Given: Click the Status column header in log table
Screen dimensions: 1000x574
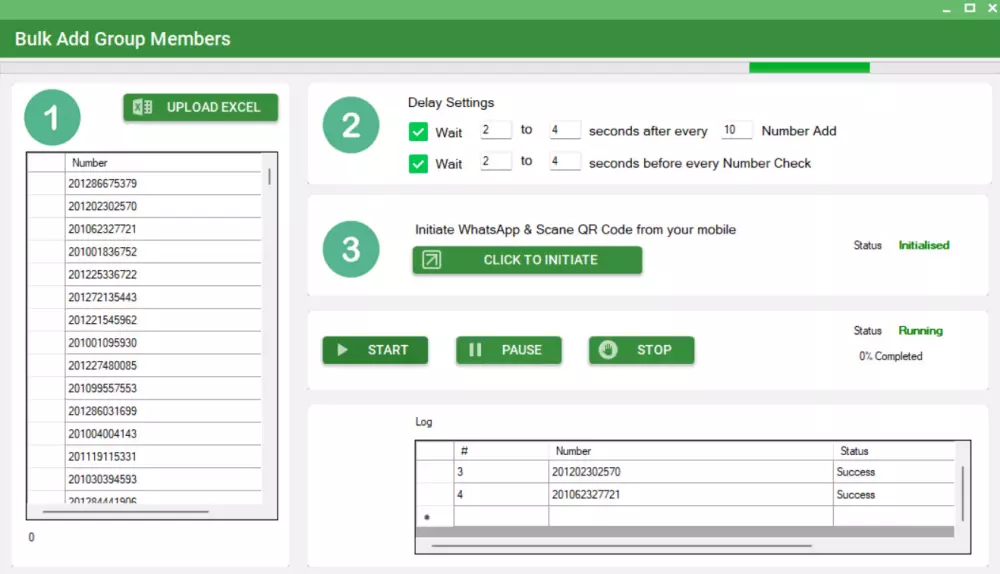Looking at the screenshot, I should point(893,451).
